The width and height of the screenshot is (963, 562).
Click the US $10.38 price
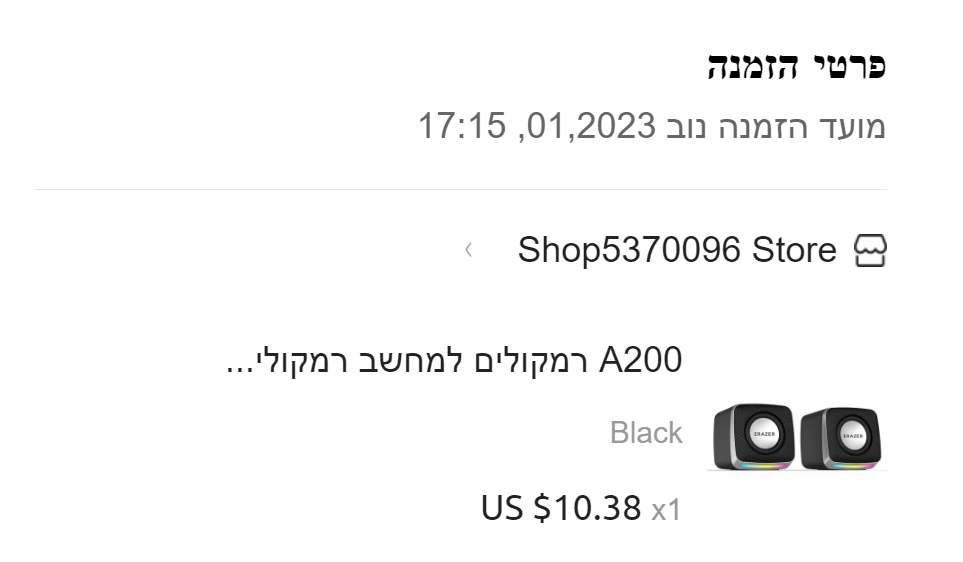(561, 508)
